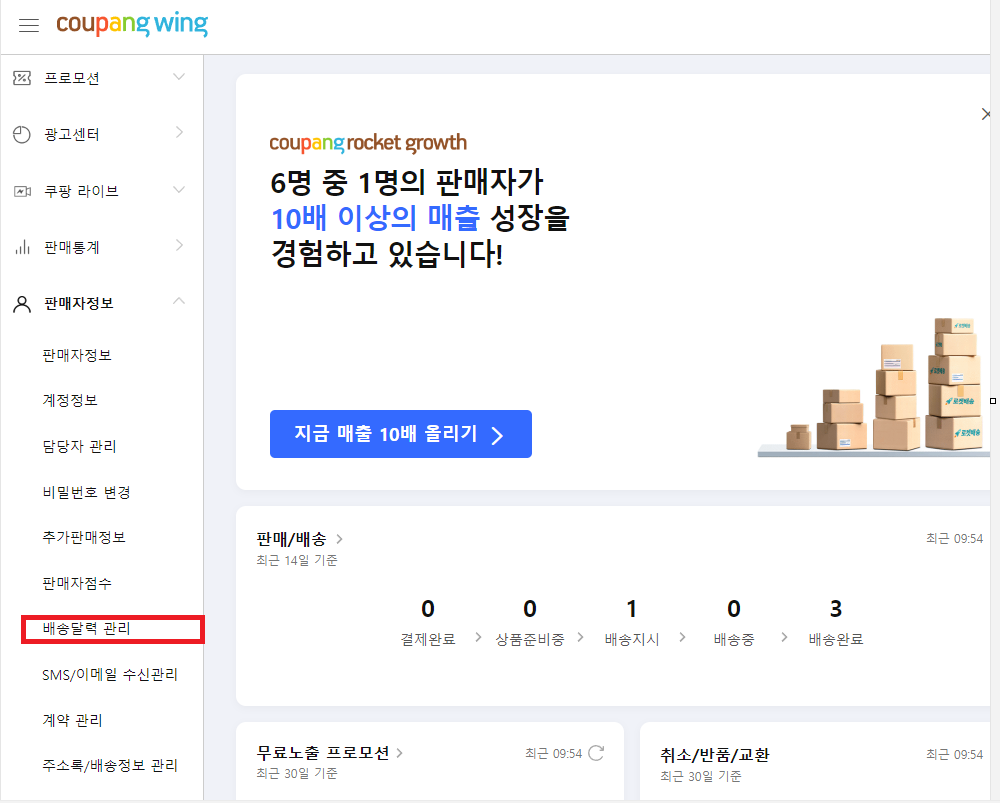The image size is (1000, 803).
Task: Click the 광고센터 pie chart icon
Action: [x=22, y=135]
